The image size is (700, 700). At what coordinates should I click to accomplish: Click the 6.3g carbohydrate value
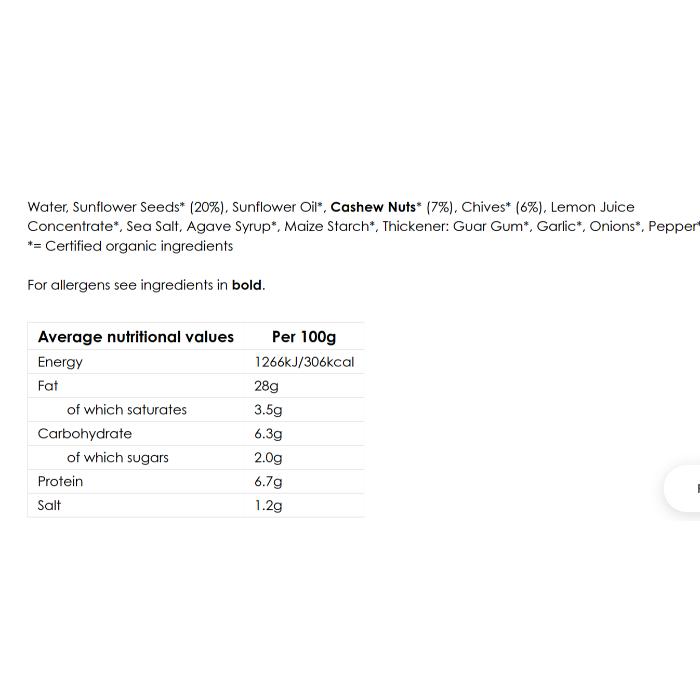click(x=268, y=433)
